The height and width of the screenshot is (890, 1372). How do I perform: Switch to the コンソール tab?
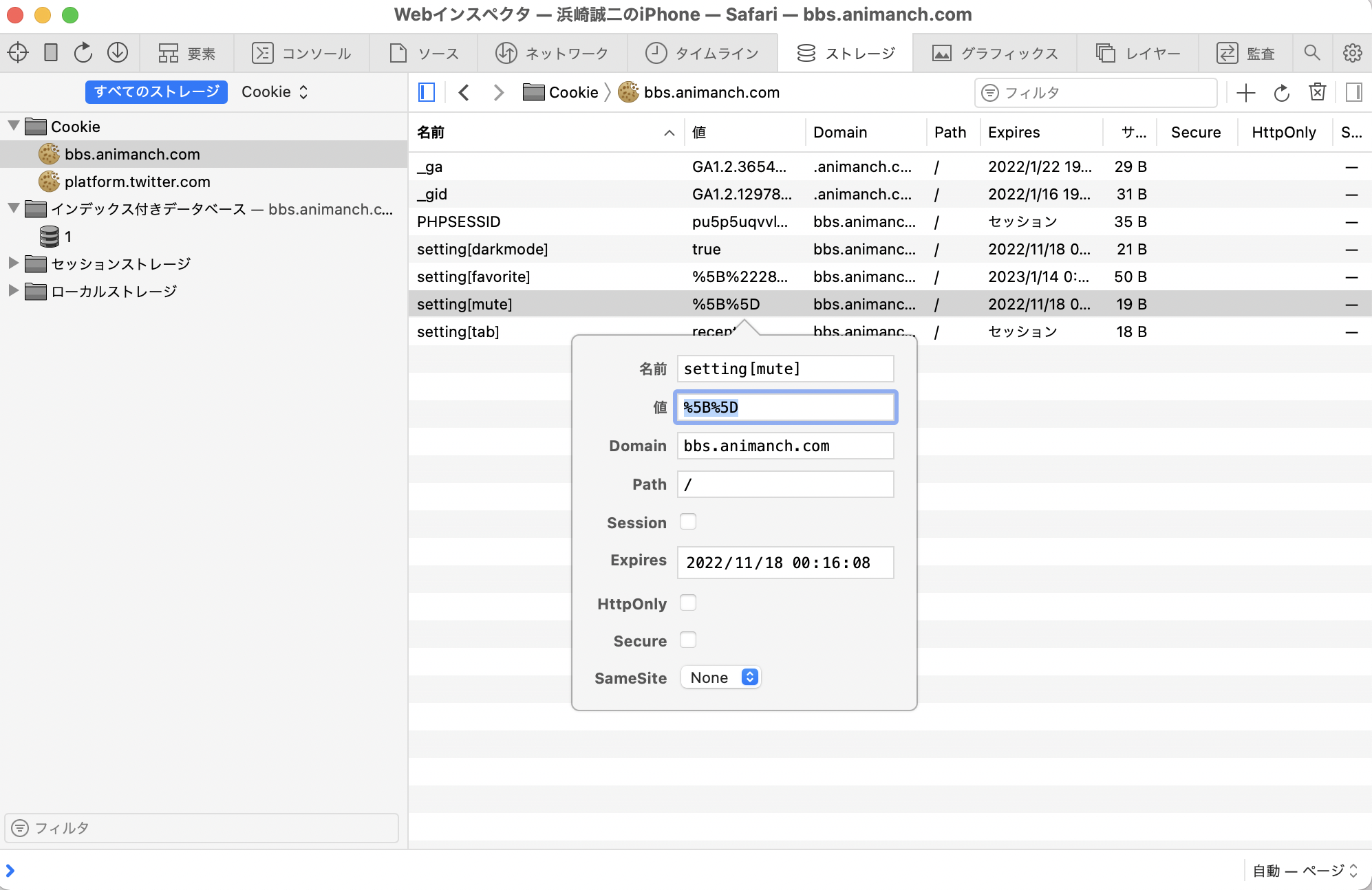(302, 53)
